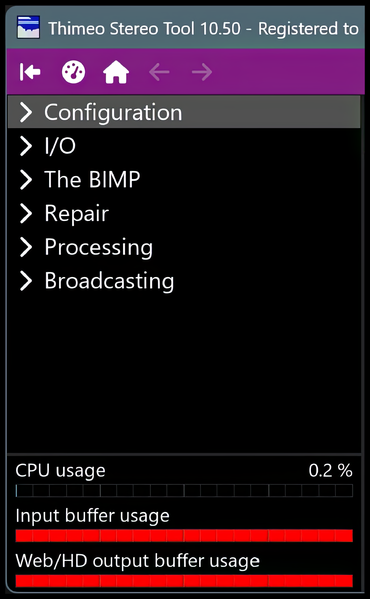Screen dimensions: 370x599
Task: Click the Input buffer usage red bar
Action: [184, 536]
